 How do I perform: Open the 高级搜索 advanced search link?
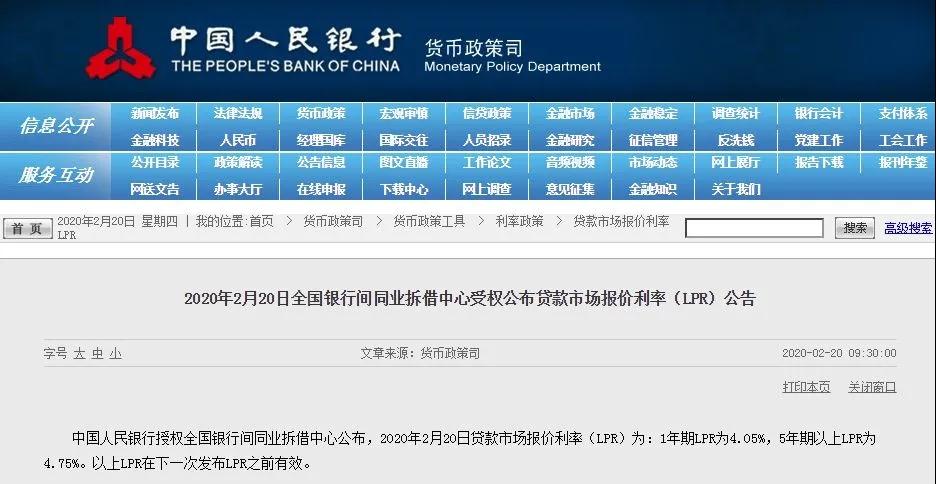coord(908,228)
